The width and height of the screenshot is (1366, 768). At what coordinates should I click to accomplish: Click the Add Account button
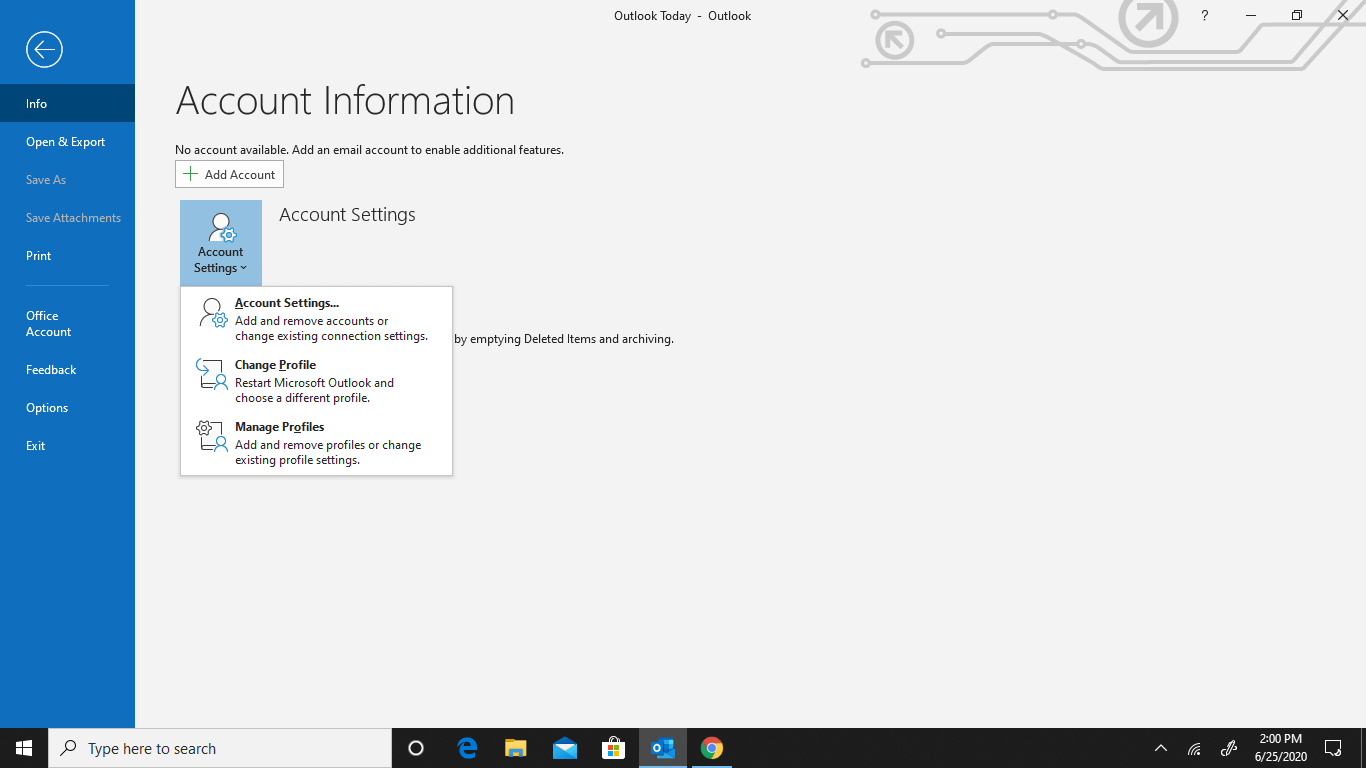click(230, 174)
